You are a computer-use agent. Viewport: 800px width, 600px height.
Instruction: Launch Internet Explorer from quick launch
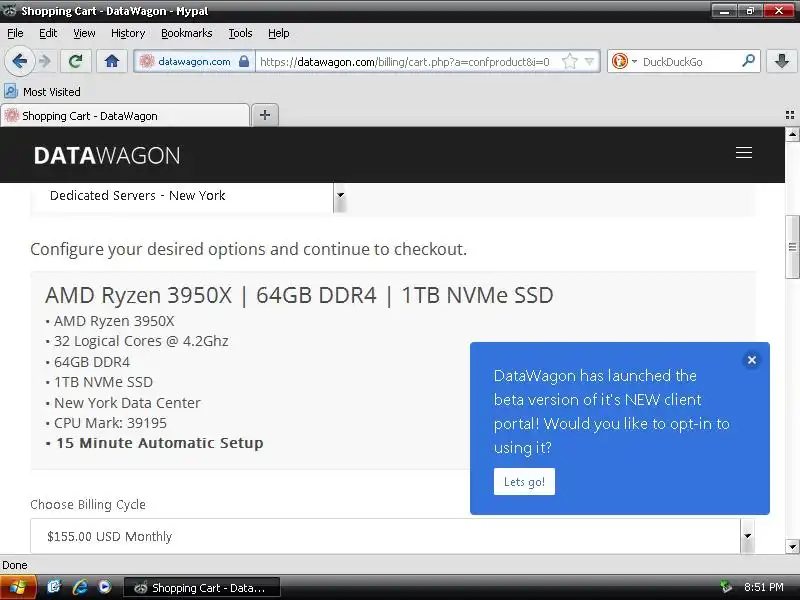[x=80, y=587]
